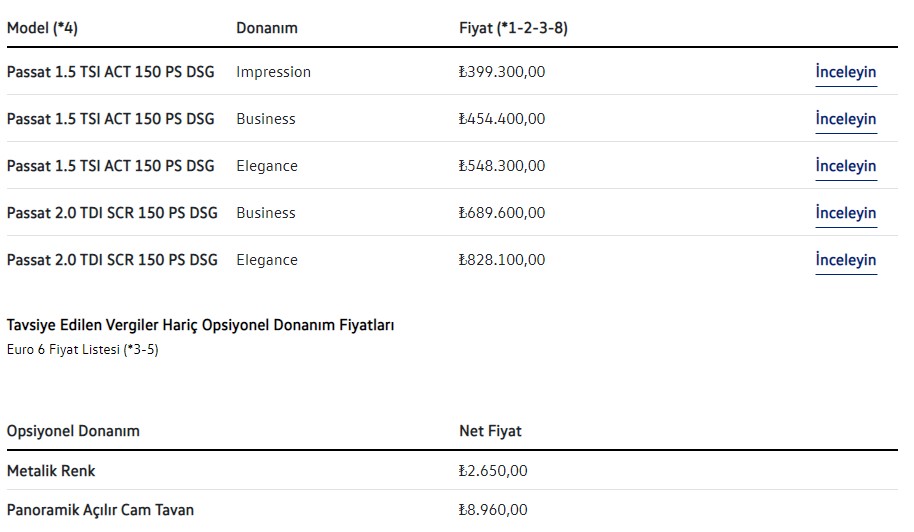The width and height of the screenshot is (914, 532).
Task: Select the Metalik Renk option row
Action: [x=51, y=470]
